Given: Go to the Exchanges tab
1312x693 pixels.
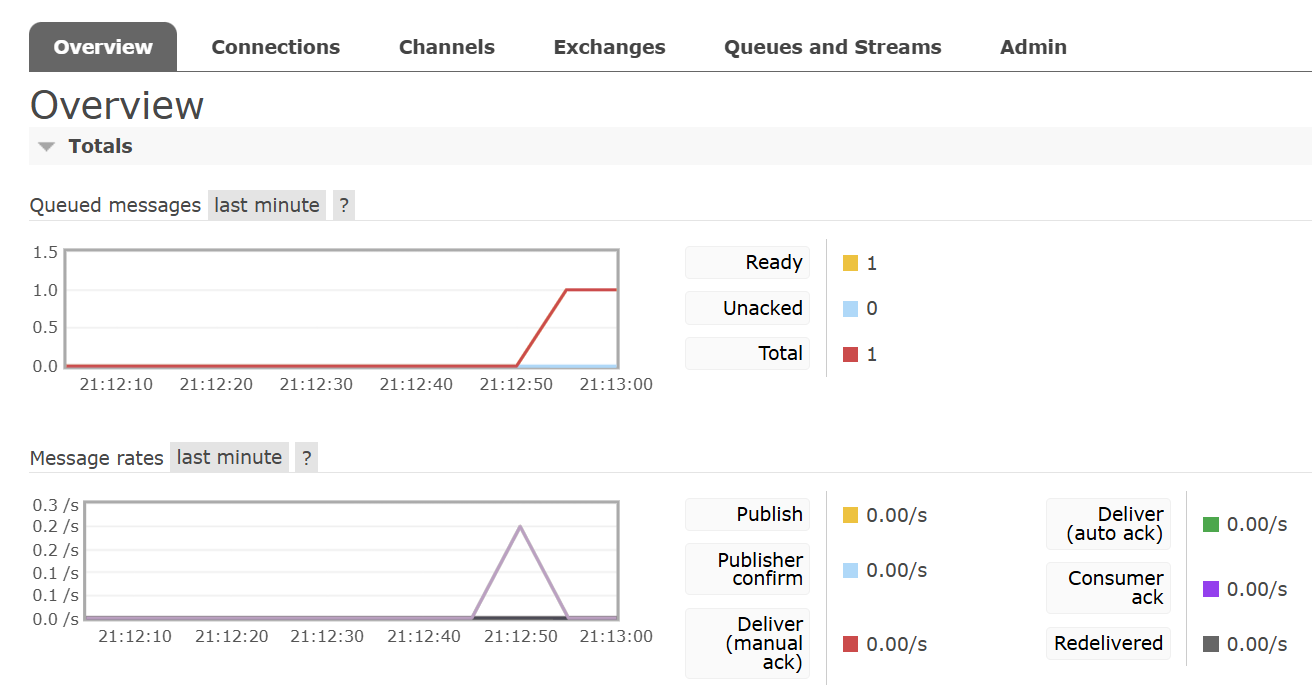Looking at the screenshot, I should pos(609,47).
